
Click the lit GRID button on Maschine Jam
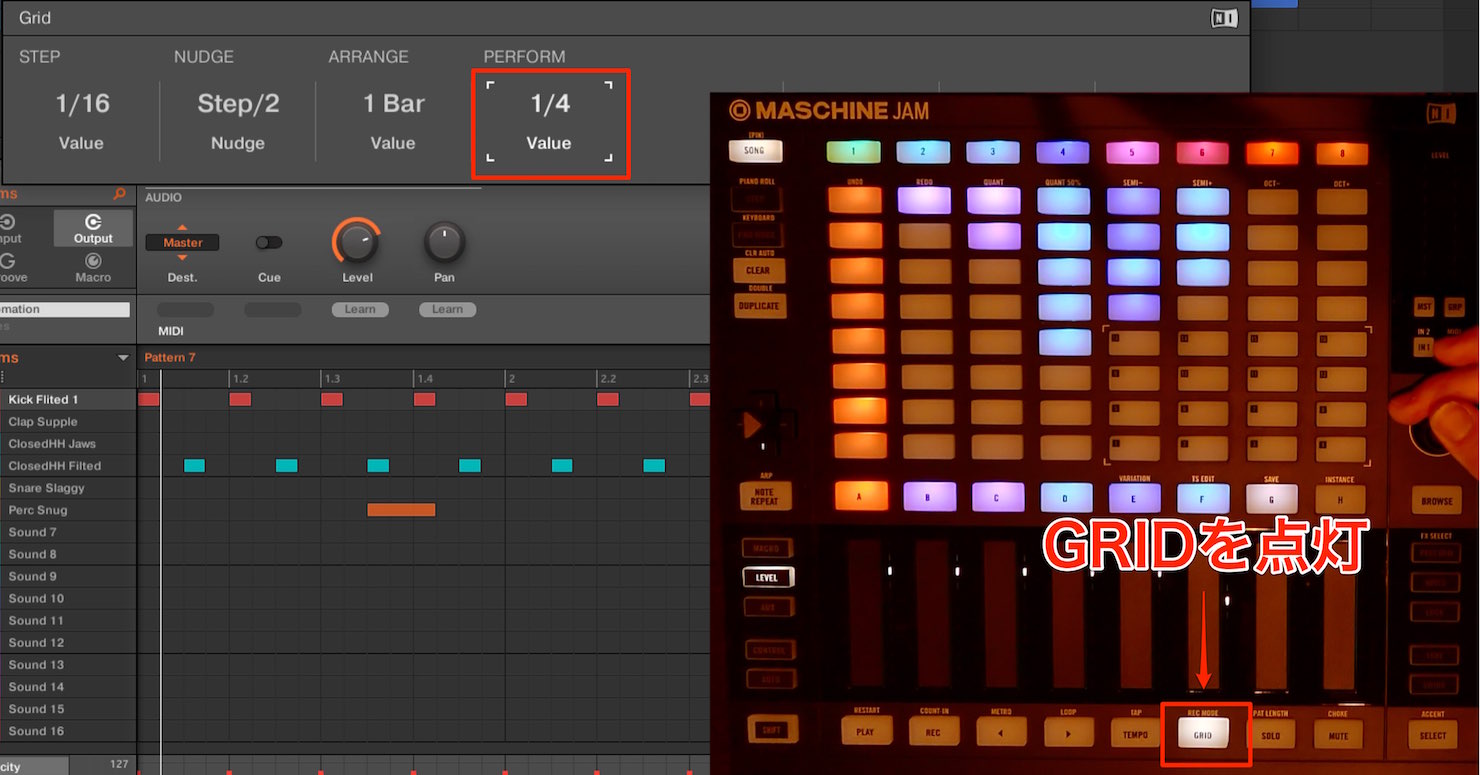(x=1203, y=735)
